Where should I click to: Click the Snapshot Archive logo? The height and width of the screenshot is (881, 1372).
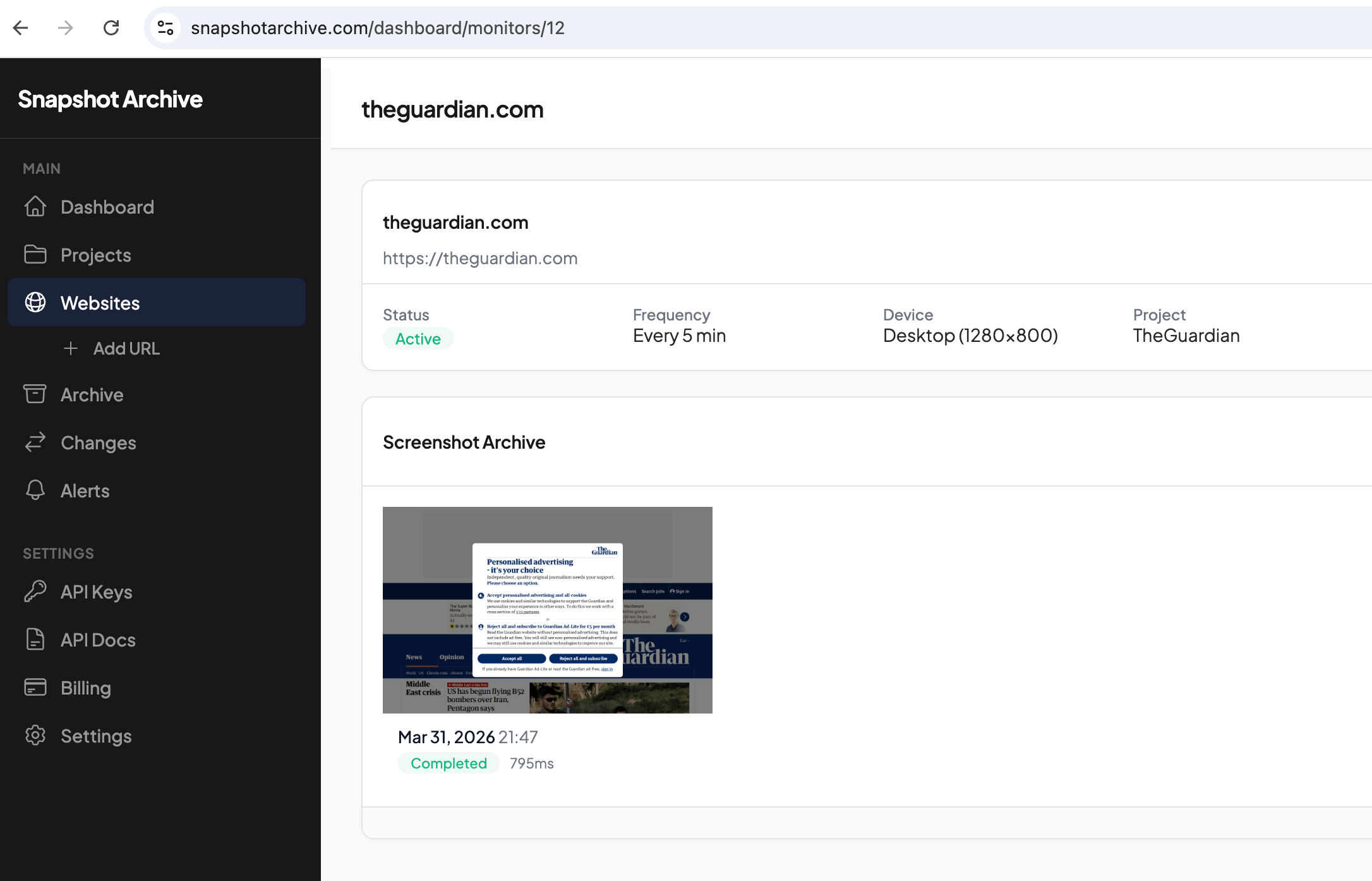pyautogui.click(x=110, y=99)
